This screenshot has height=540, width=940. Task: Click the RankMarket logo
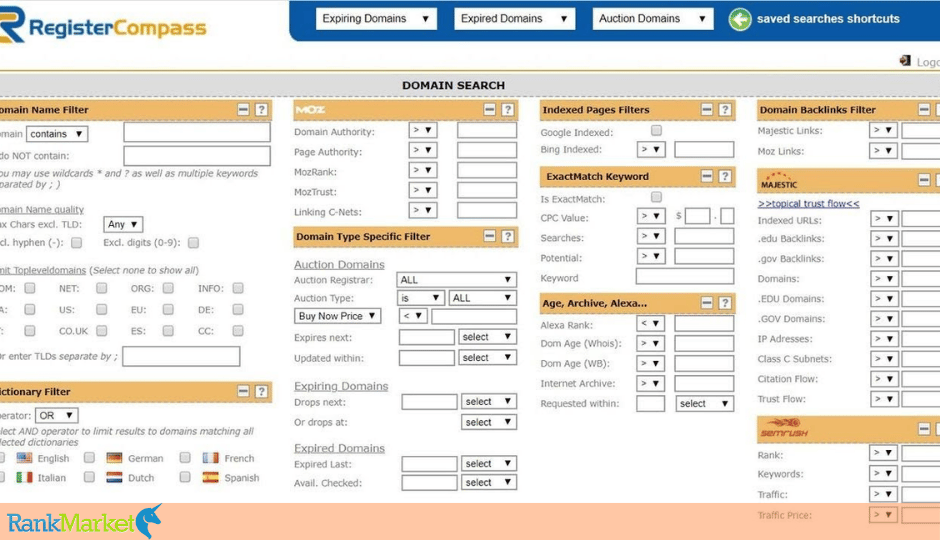pyautogui.click(x=85, y=521)
